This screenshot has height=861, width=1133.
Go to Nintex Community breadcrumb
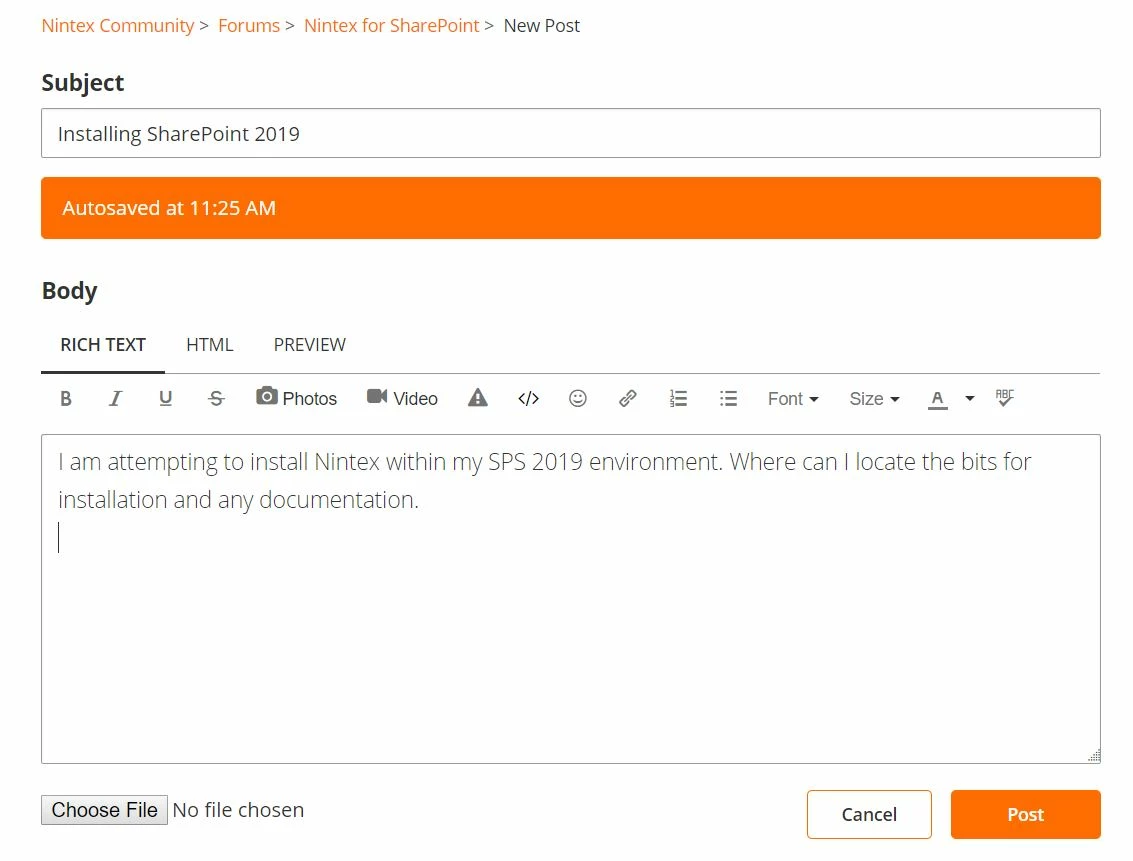(x=118, y=26)
